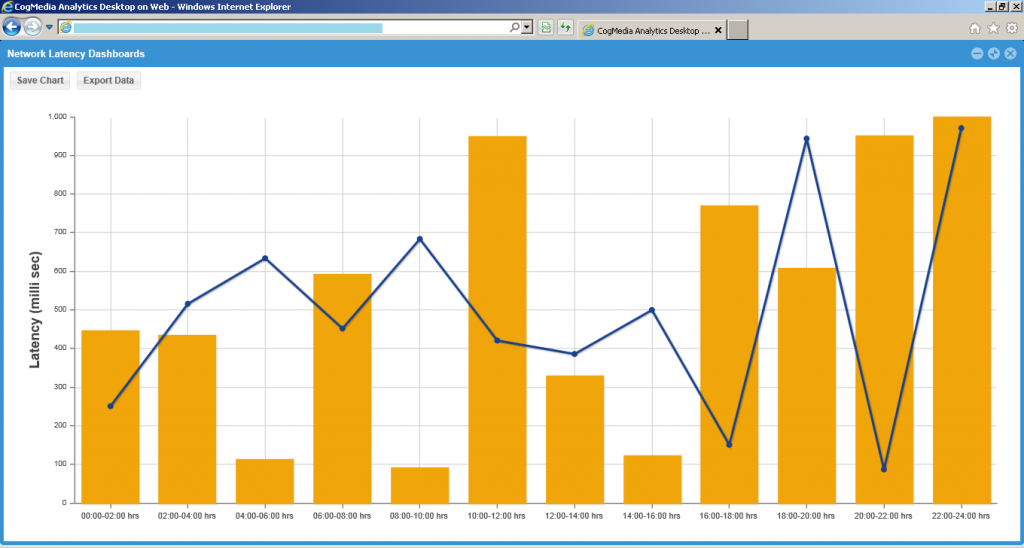The image size is (1024, 548).
Task: Open the browser Home icon
Action: coord(974,28)
